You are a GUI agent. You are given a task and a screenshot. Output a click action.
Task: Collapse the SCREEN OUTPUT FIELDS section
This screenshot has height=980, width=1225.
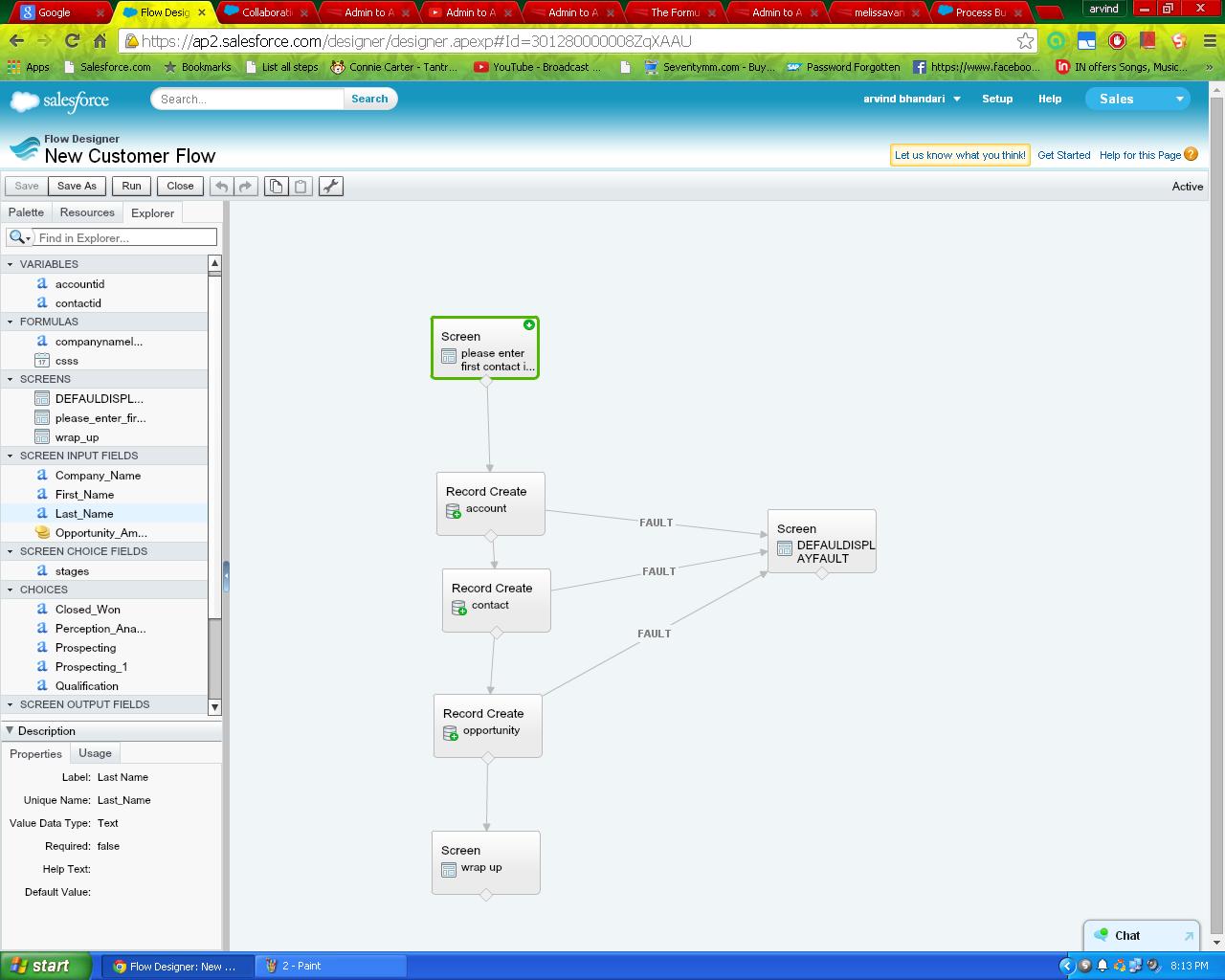click(x=11, y=704)
